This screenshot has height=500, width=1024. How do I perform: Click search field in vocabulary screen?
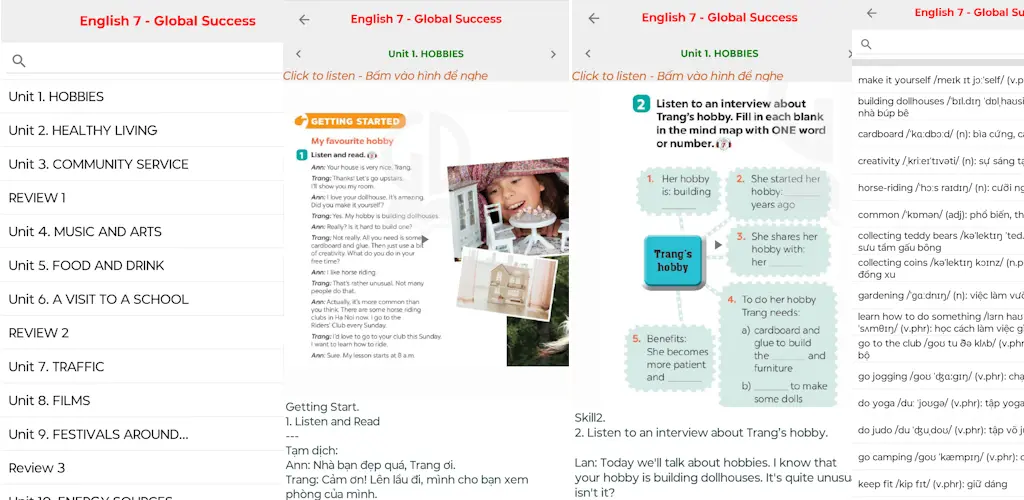click(x=938, y=44)
